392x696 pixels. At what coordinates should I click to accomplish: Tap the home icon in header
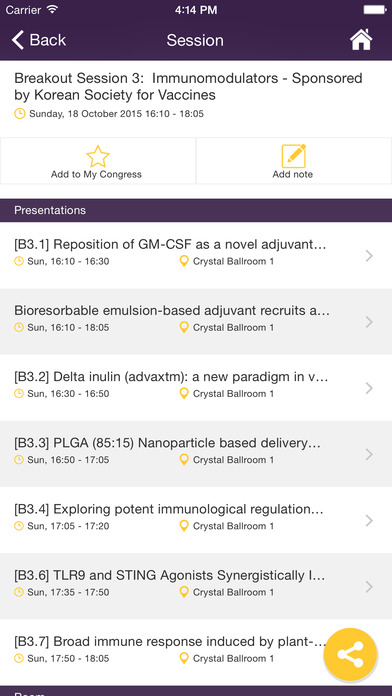point(361,40)
